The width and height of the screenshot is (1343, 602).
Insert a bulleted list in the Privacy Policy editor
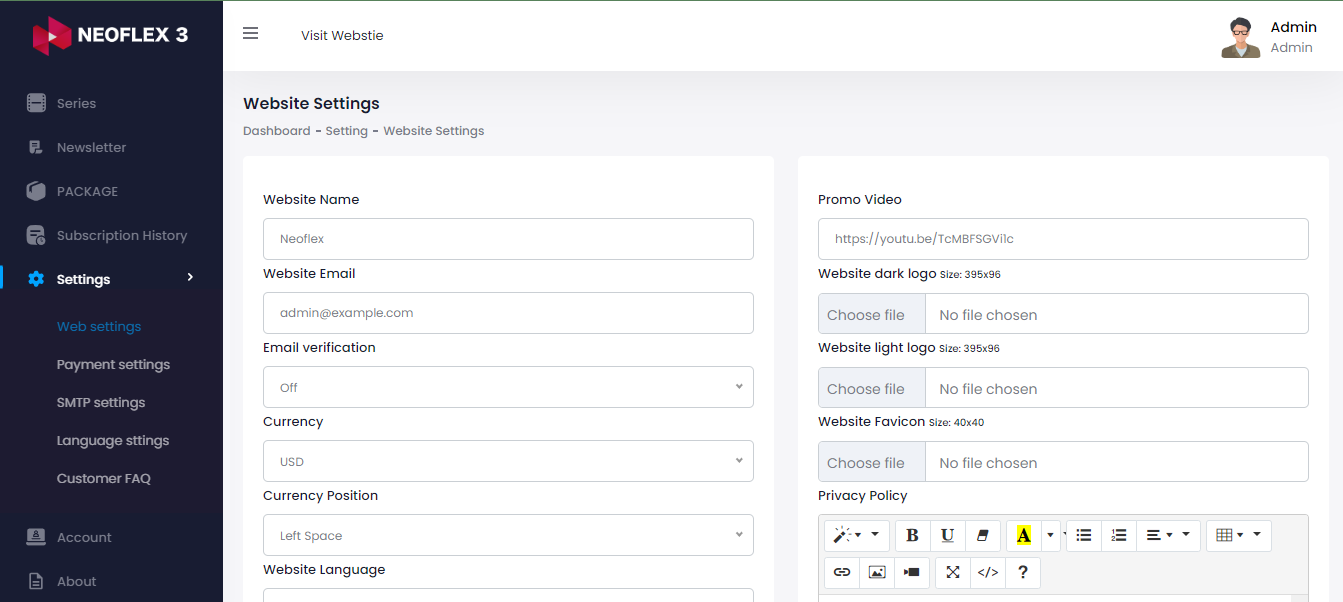(x=1083, y=535)
